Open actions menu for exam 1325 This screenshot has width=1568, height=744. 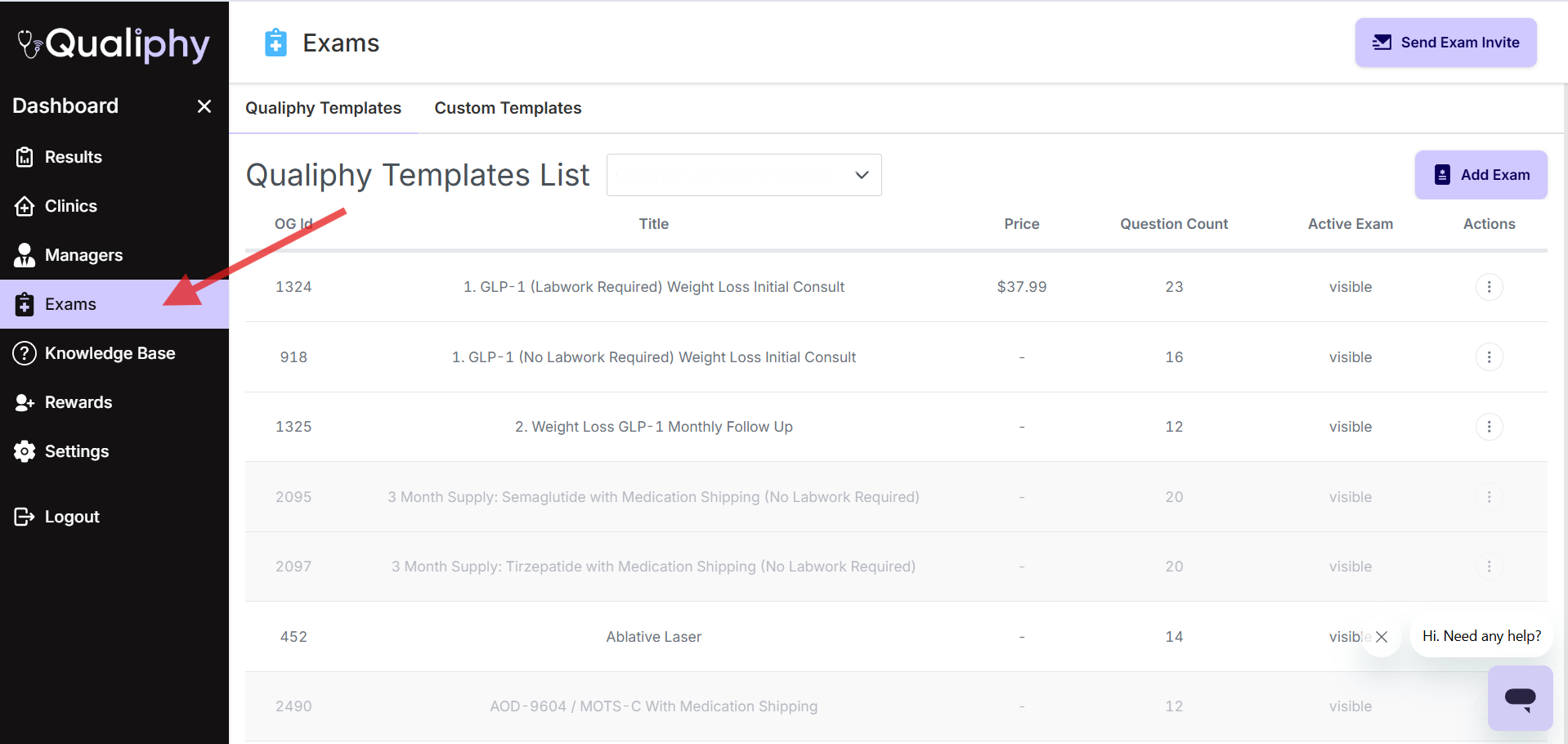1489,427
